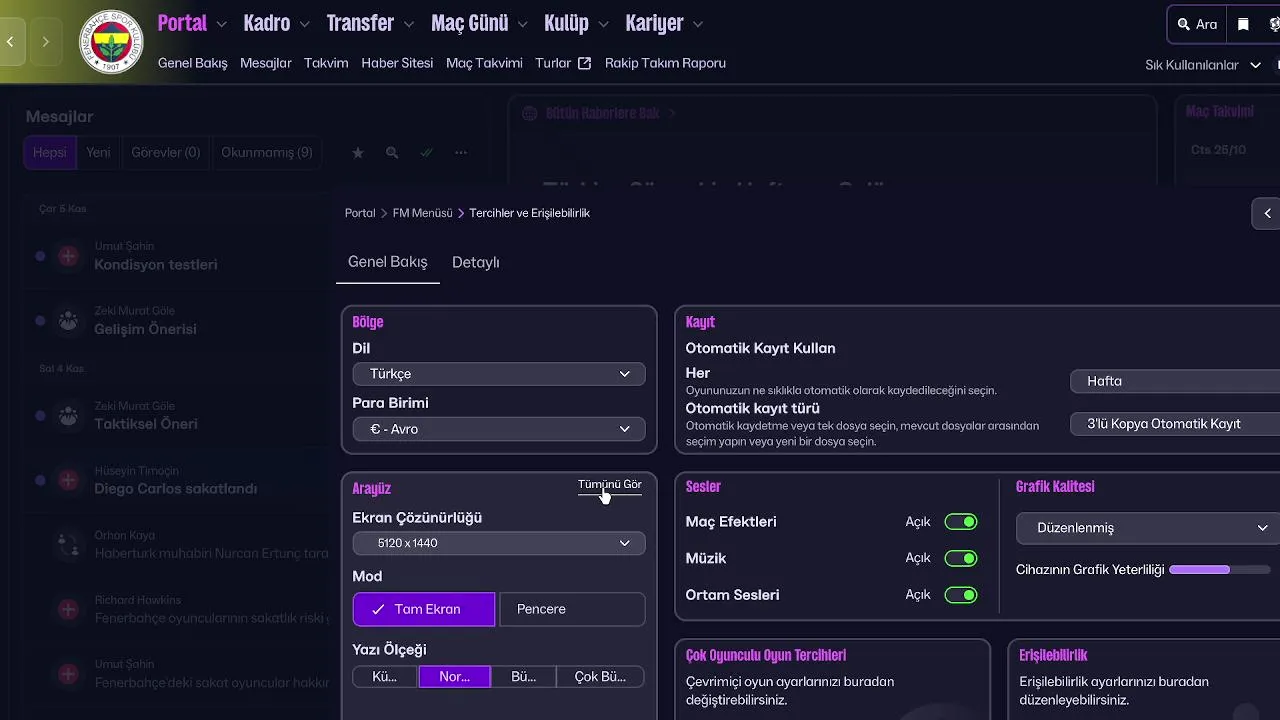This screenshot has height=720, width=1280.
Task: Toggle Maç Efektleri sound switch
Action: (961, 522)
